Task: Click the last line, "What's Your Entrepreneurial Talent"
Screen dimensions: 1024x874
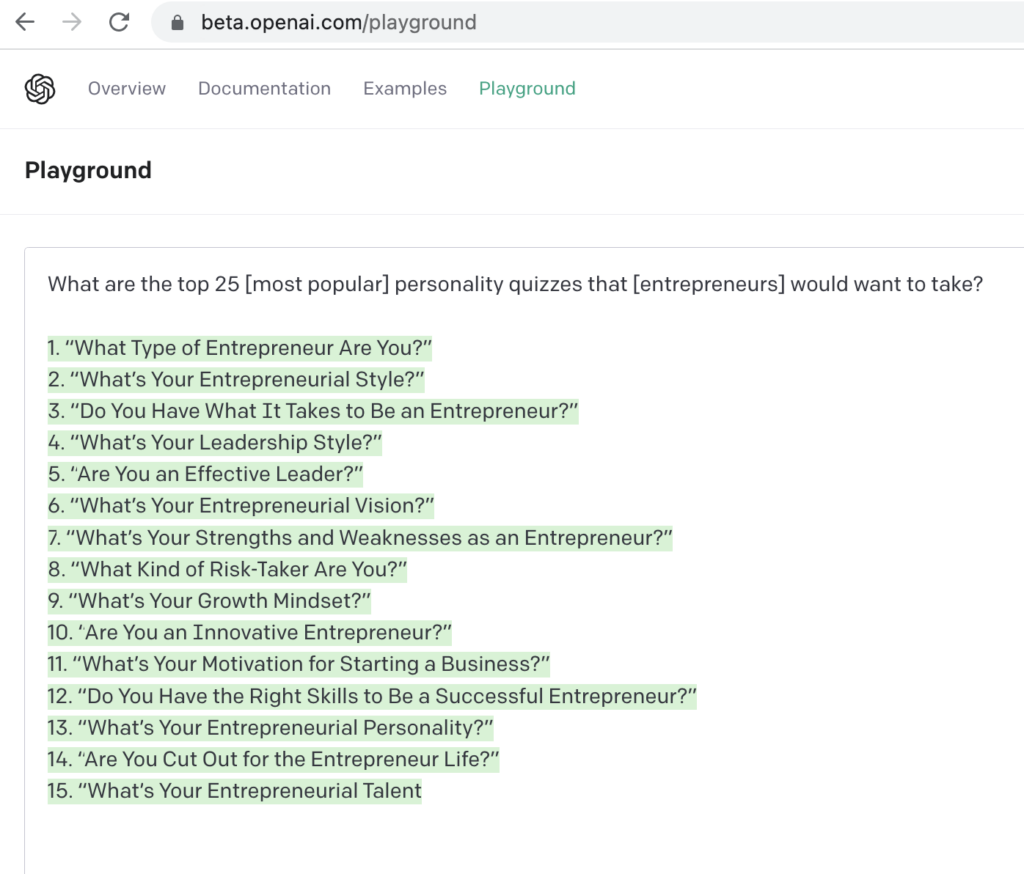Action: (234, 791)
